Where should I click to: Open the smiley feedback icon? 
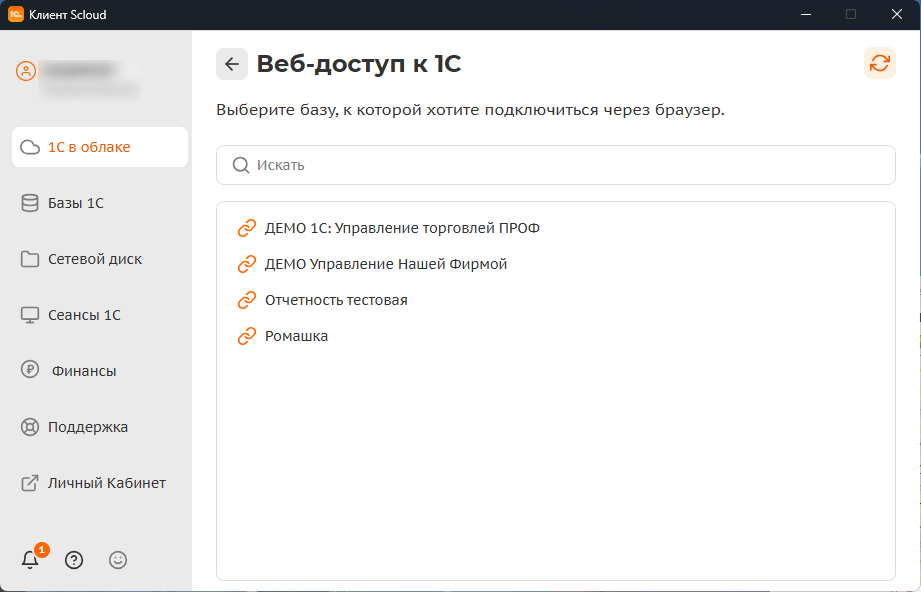(118, 560)
